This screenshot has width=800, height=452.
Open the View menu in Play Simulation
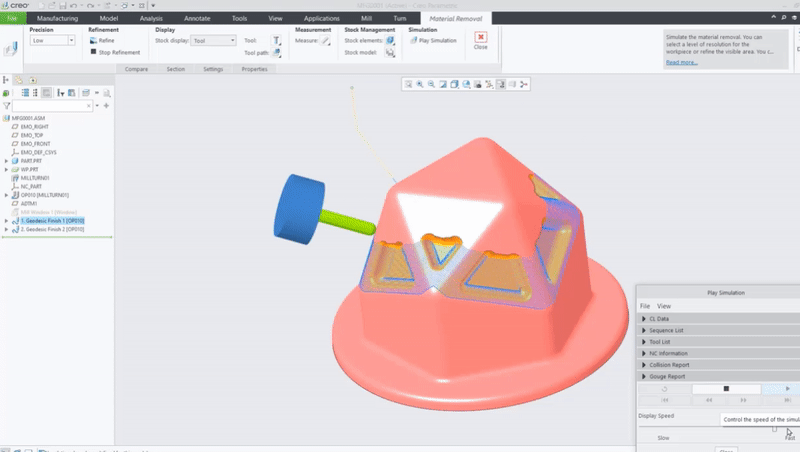pyautogui.click(x=664, y=306)
